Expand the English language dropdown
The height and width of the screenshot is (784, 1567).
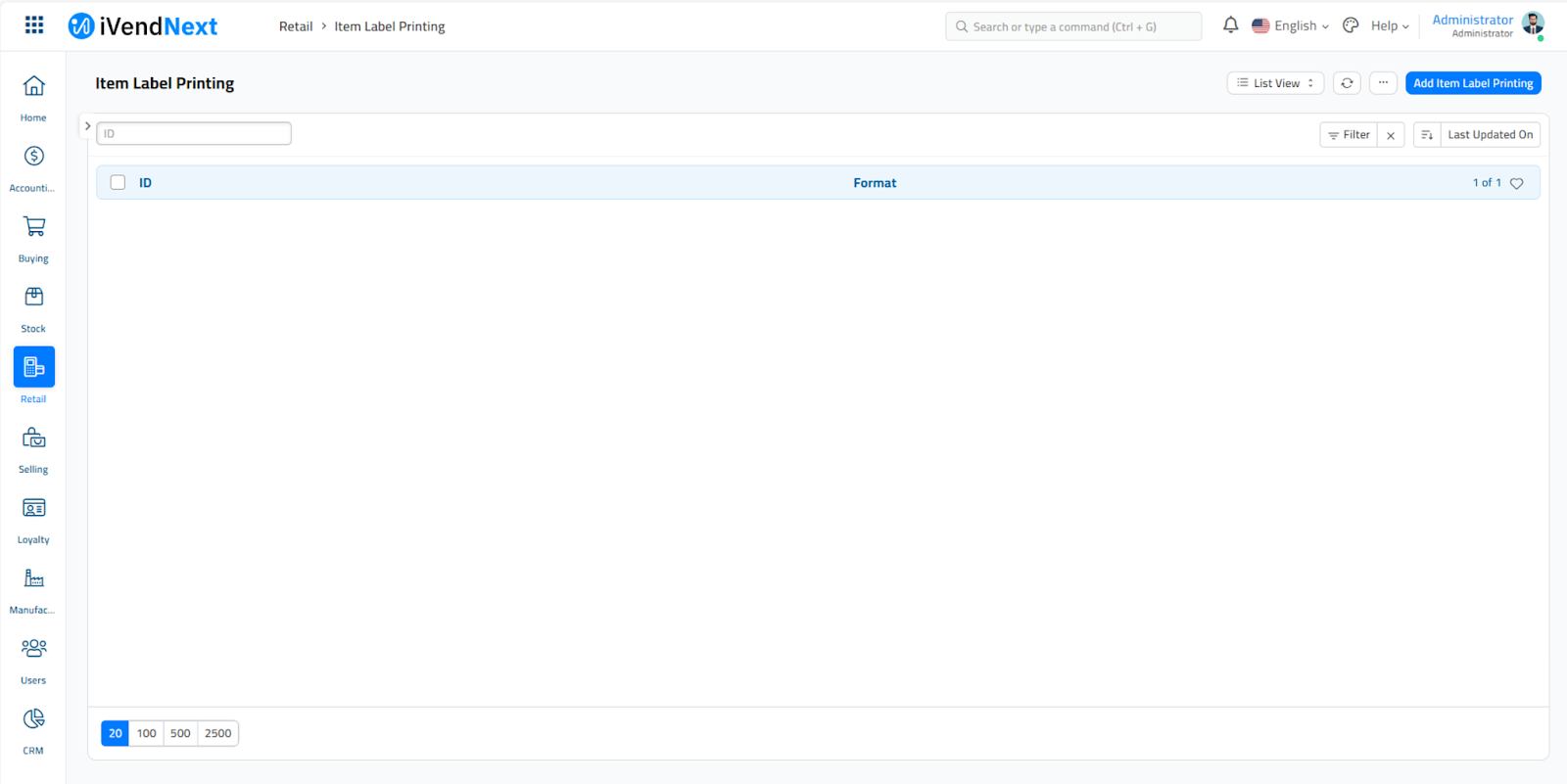1291,26
